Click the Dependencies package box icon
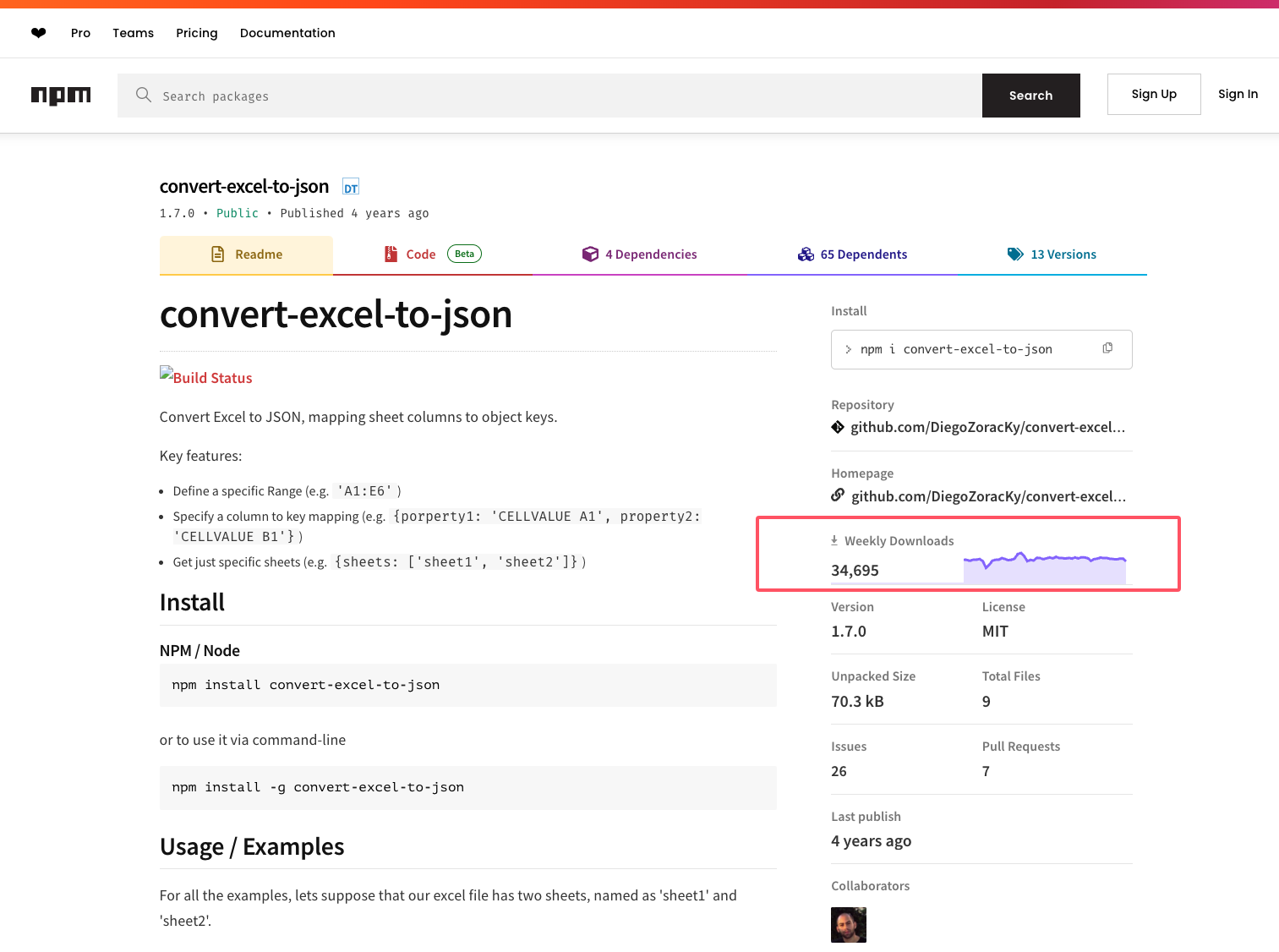 (590, 254)
